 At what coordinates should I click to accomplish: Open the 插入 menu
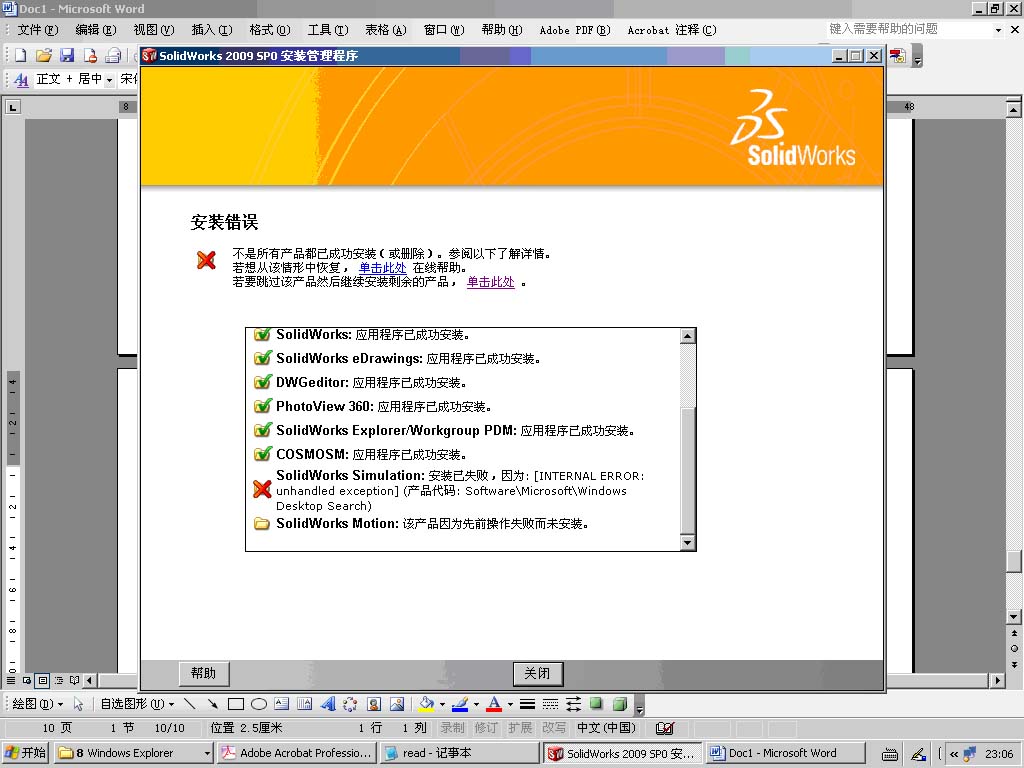pyautogui.click(x=212, y=30)
